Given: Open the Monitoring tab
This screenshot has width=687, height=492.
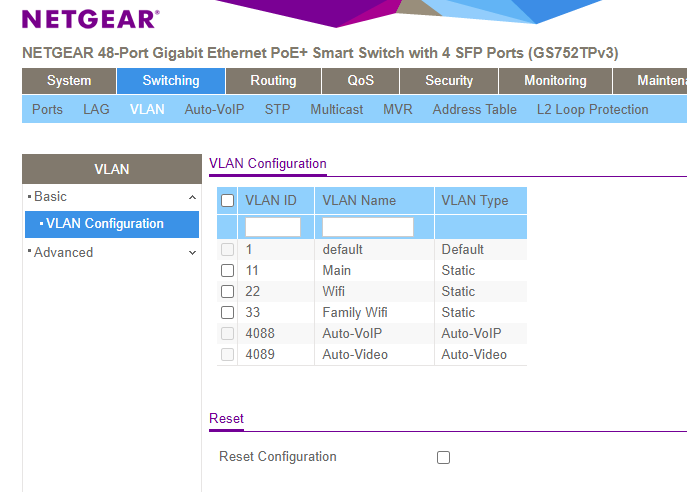Looking at the screenshot, I should pos(555,81).
